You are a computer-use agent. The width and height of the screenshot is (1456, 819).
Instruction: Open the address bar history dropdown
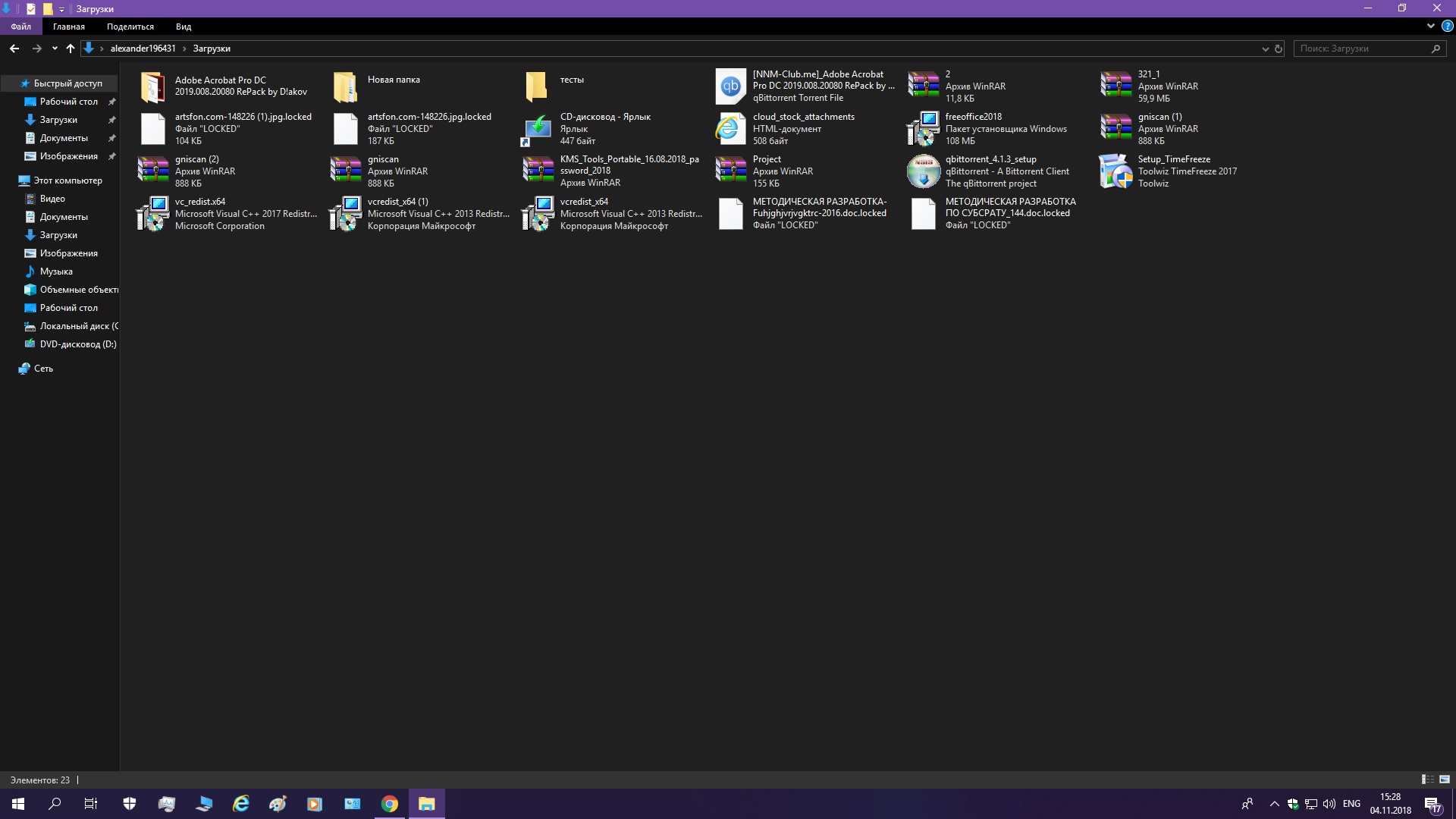tap(1265, 49)
